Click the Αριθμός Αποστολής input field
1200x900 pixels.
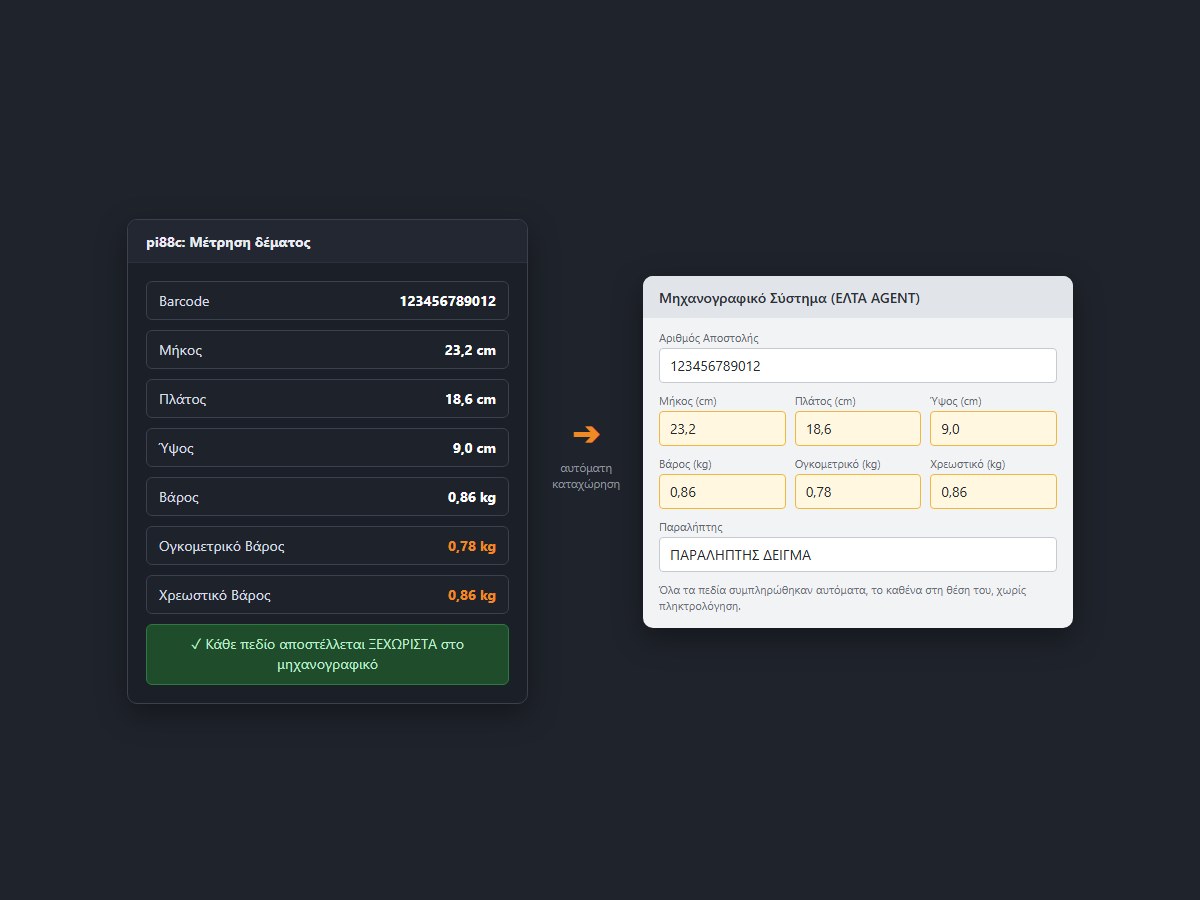pos(858,366)
